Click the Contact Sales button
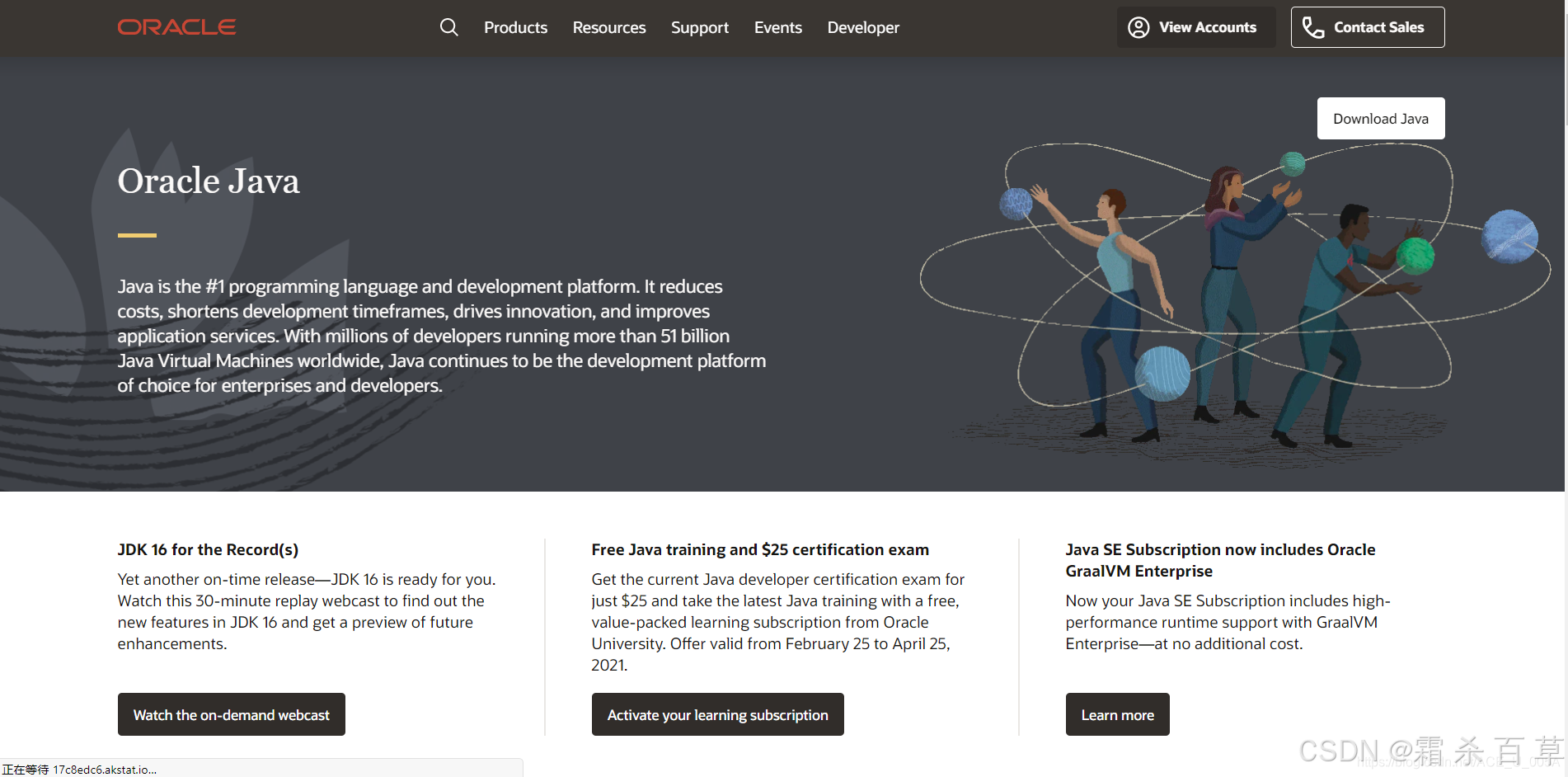 [1368, 27]
